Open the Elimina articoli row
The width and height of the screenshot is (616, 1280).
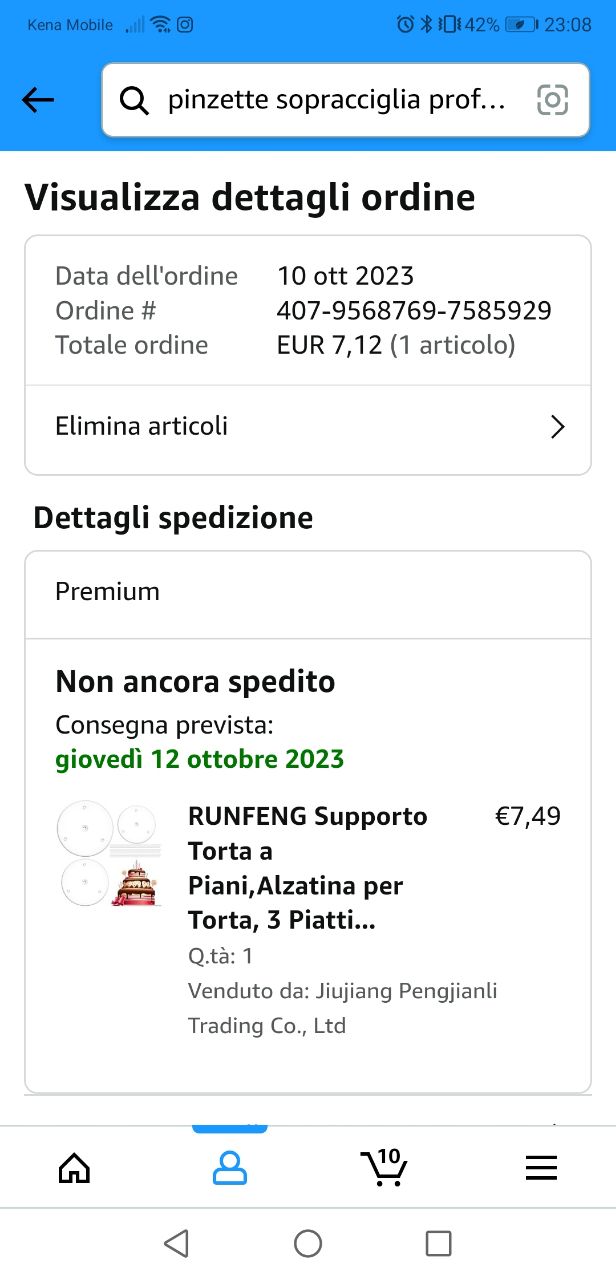click(x=308, y=428)
